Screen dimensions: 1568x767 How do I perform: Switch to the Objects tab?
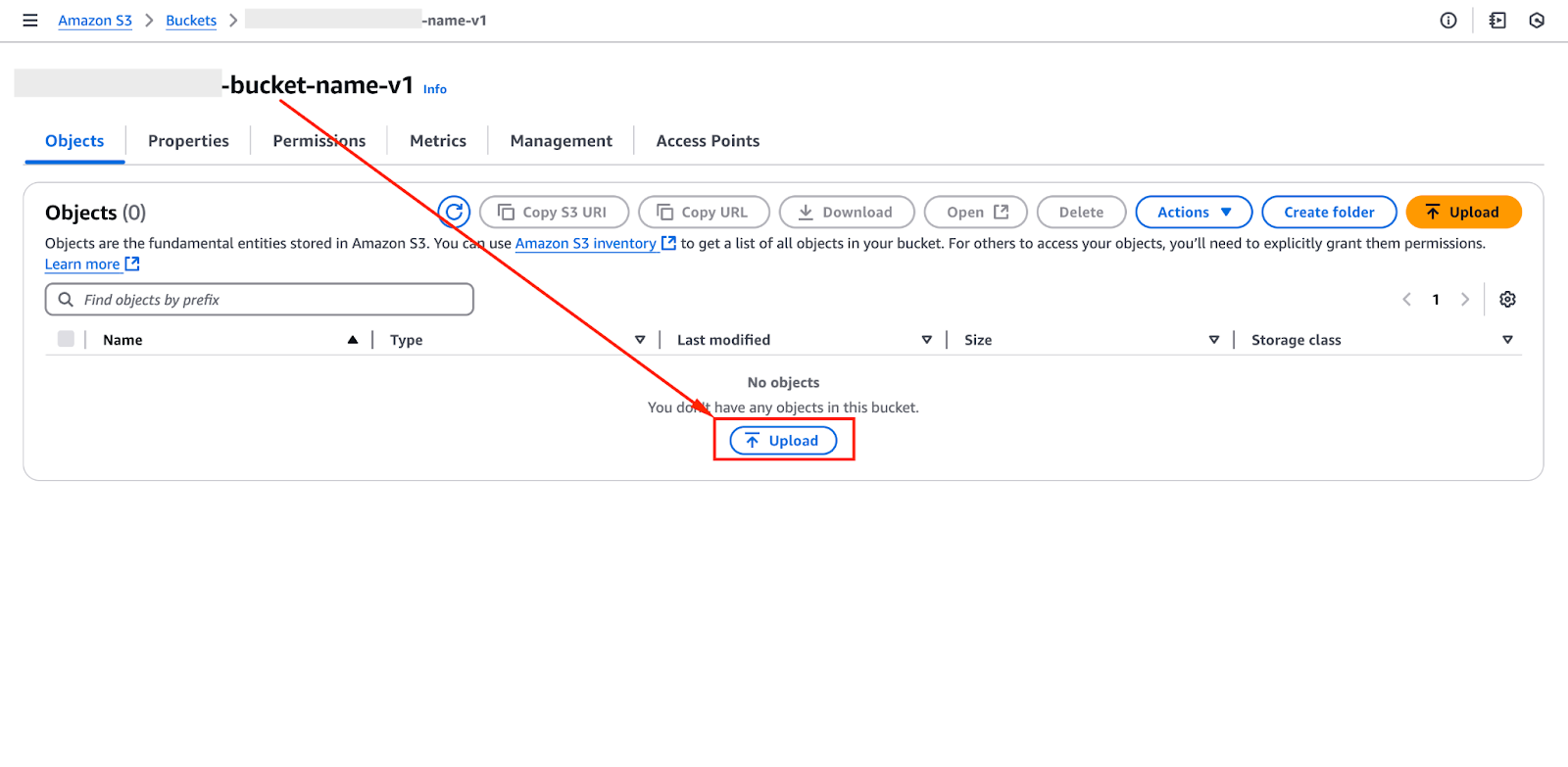point(74,141)
